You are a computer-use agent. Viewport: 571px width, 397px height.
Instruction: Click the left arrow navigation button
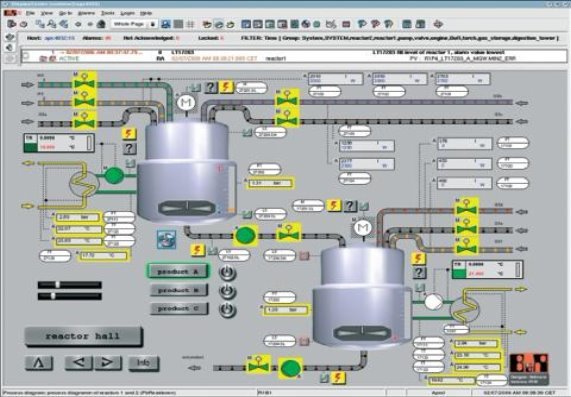tap(79, 363)
